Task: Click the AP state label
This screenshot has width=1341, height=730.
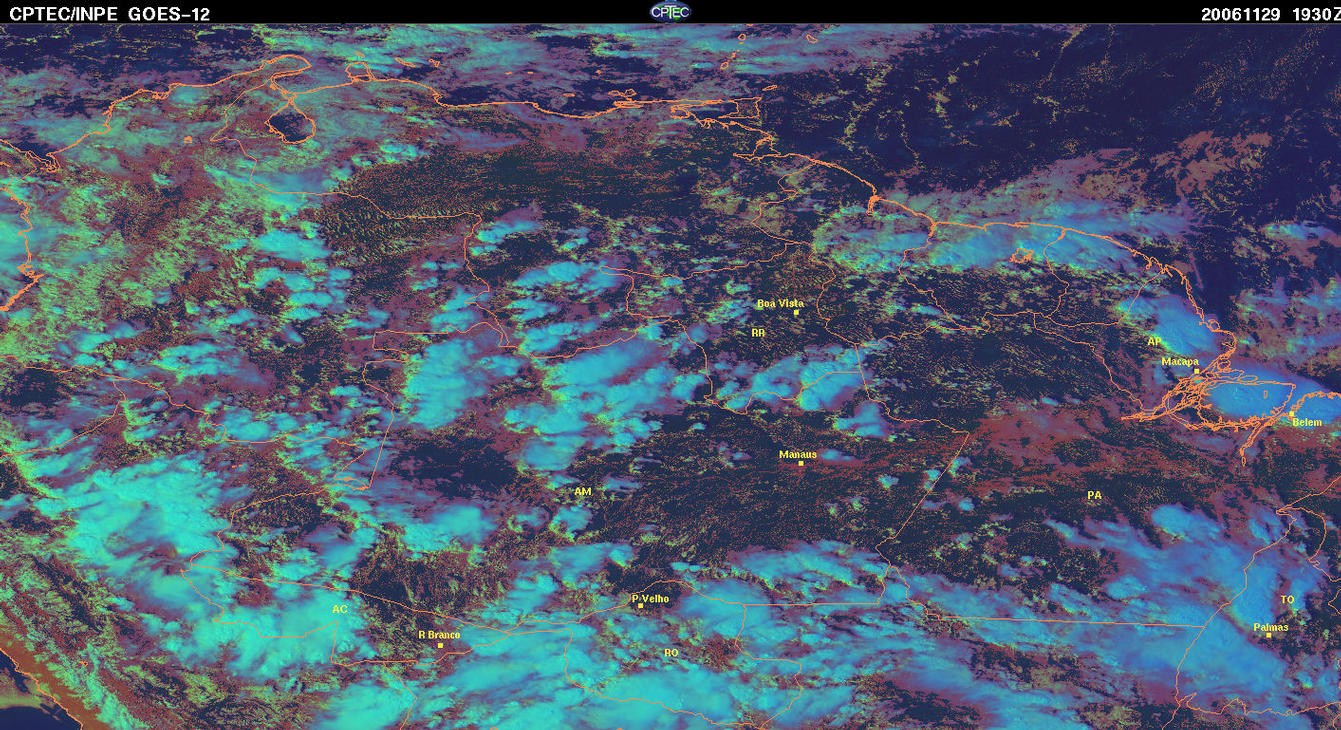Action: (x=1155, y=342)
